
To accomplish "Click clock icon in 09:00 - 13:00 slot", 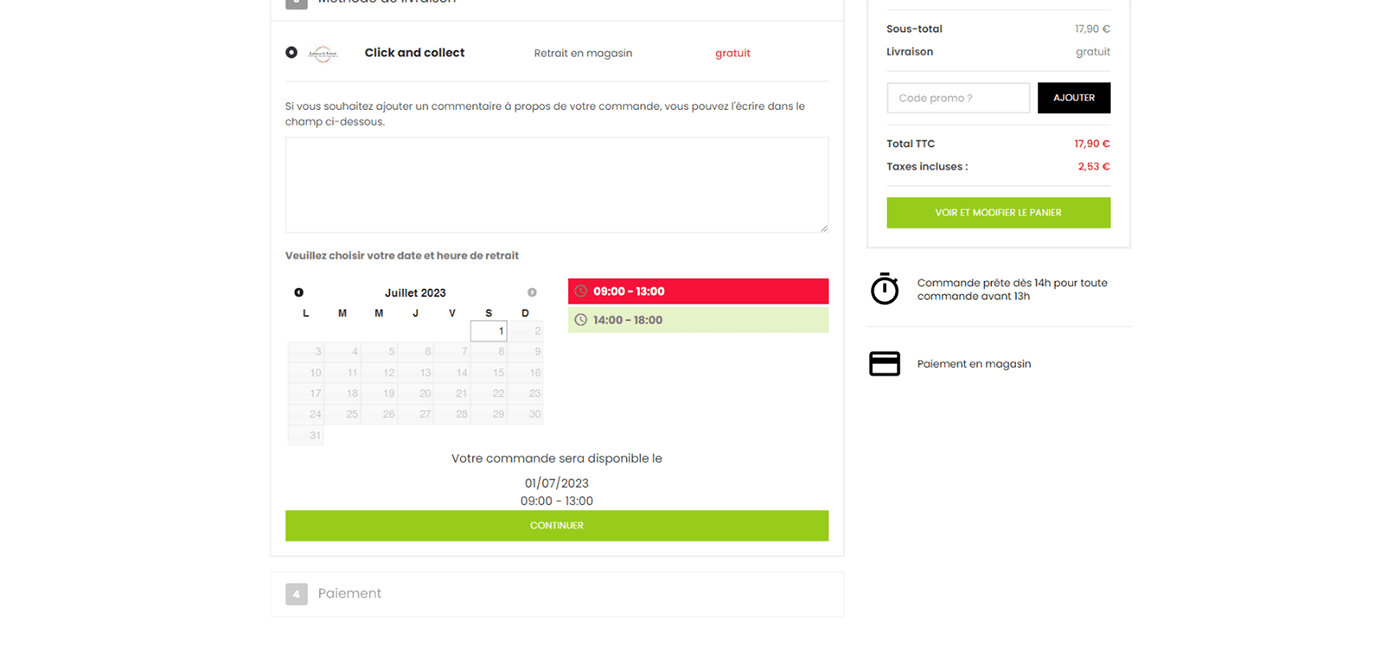I will tap(581, 292).
